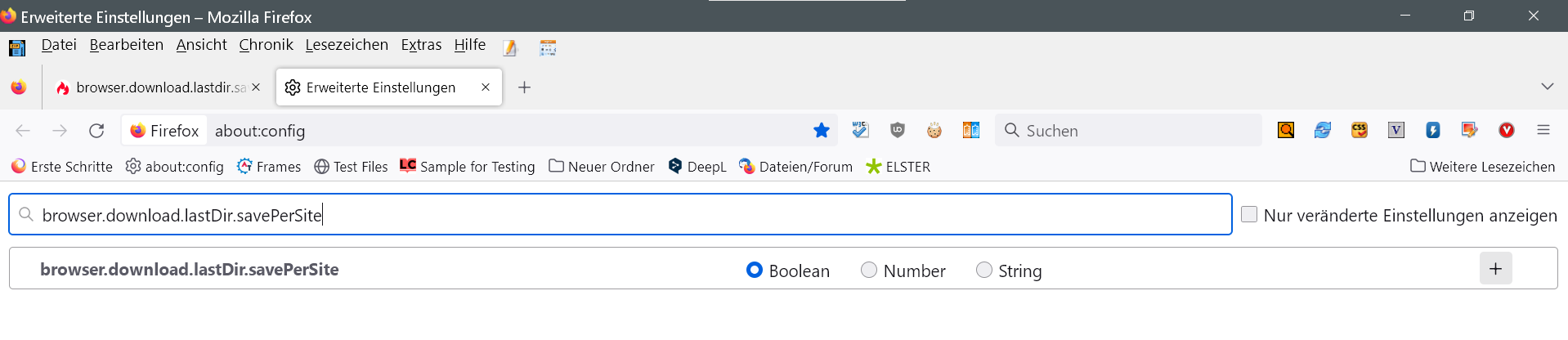The image size is (1568, 340).
Task: Open Weitere Lesezeichen folder
Action: click(x=1483, y=167)
